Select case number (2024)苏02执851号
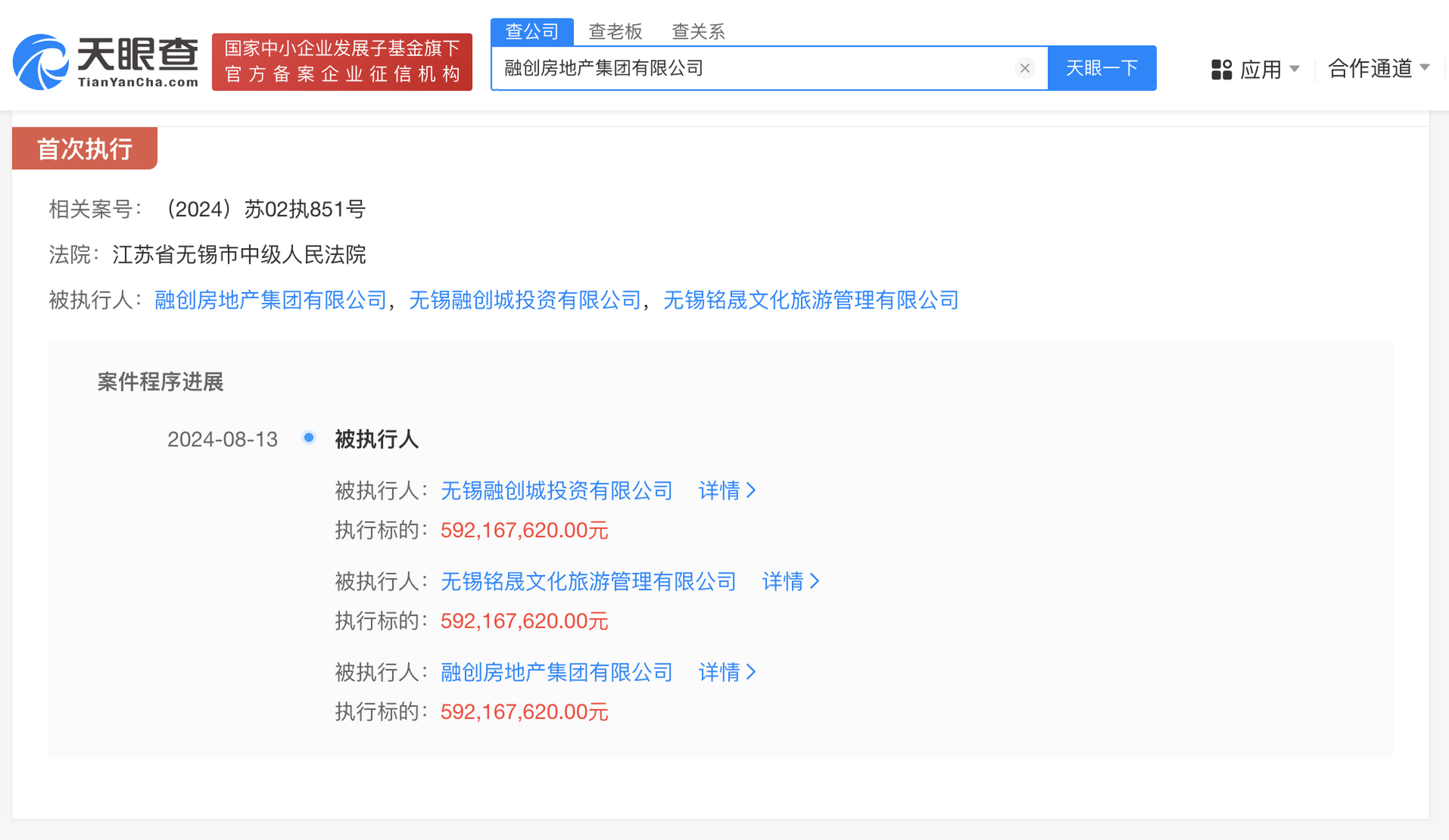The height and width of the screenshot is (840, 1449). (263, 209)
